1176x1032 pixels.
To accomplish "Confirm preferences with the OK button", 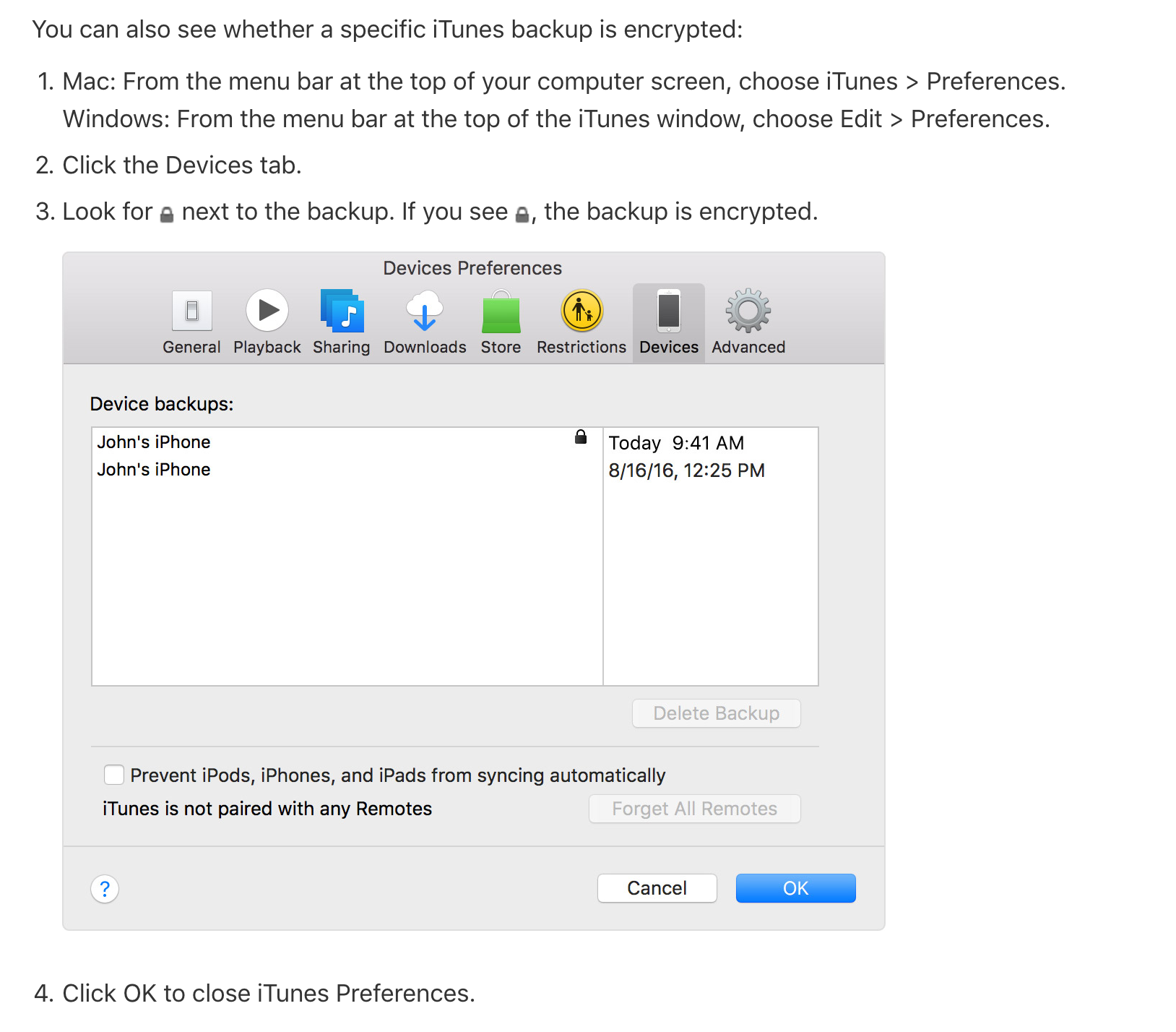I will point(796,888).
